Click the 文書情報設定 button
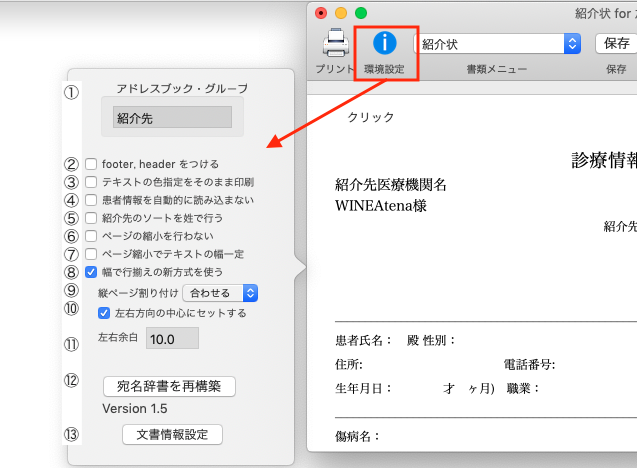This screenshot has width=637, height=468. tap(172, 434)
